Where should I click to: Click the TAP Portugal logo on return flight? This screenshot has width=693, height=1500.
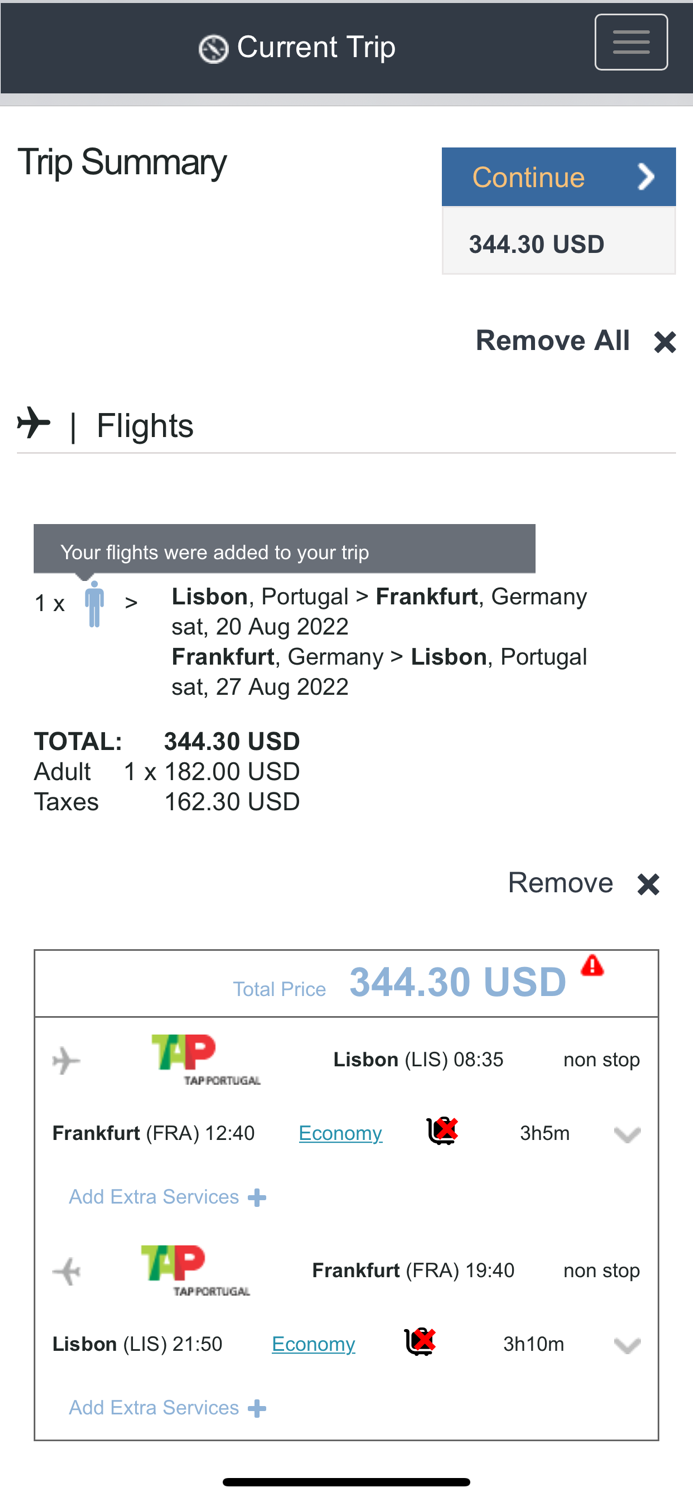tap(196, 1270)
